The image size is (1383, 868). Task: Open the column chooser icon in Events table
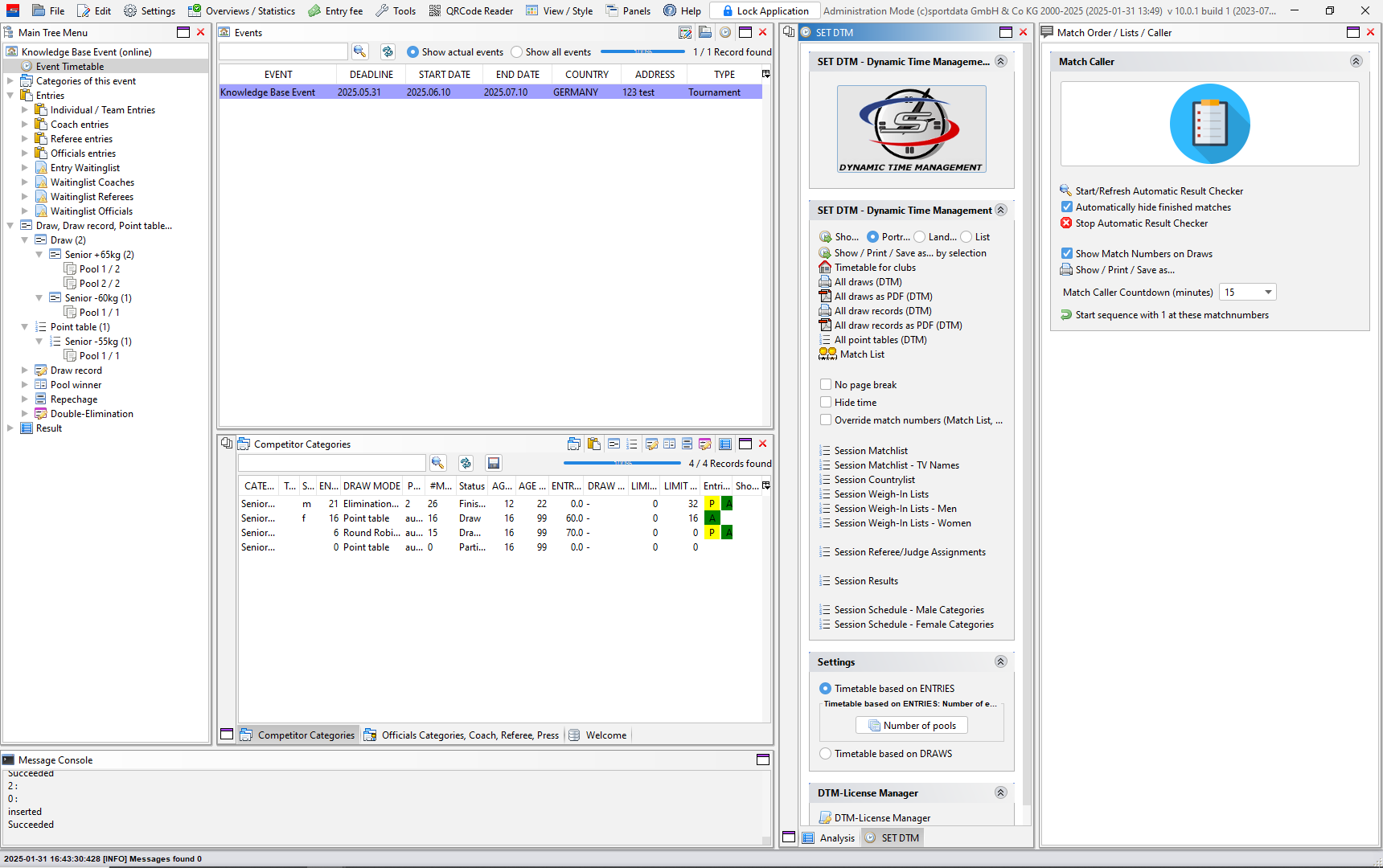765,74
